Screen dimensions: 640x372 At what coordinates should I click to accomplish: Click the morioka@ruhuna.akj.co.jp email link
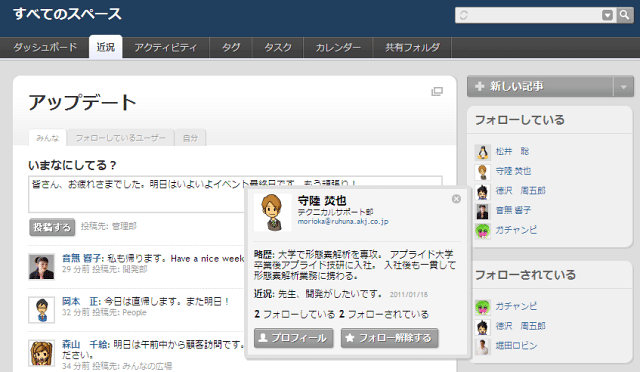coord(343,222)
